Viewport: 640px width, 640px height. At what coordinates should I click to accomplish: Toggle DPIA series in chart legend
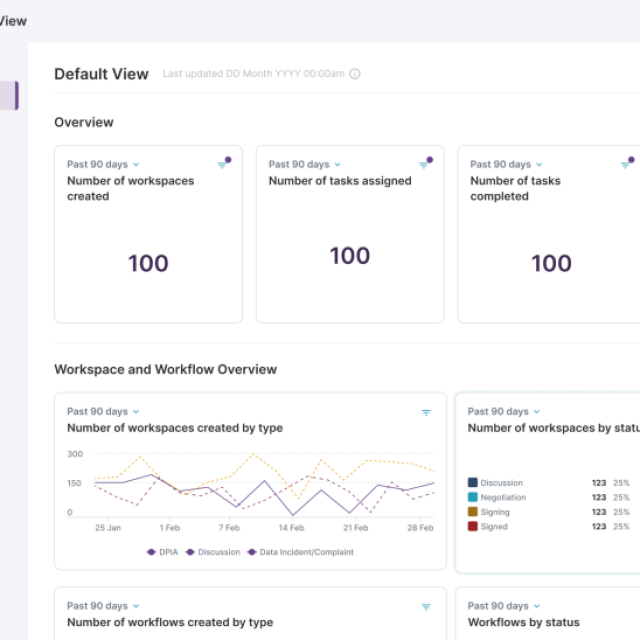pos(164,552)
